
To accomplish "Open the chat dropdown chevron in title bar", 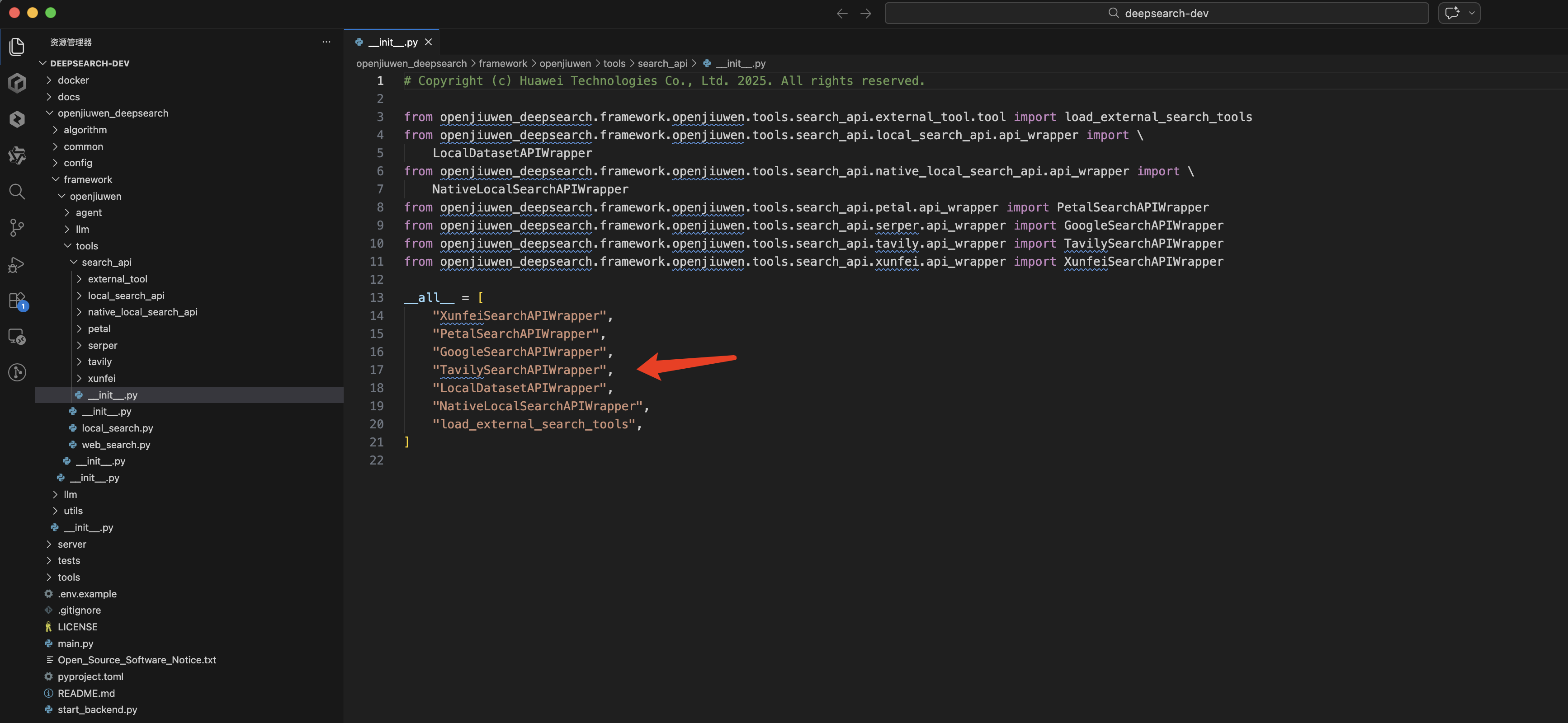I will click(x=1471, y=13).
